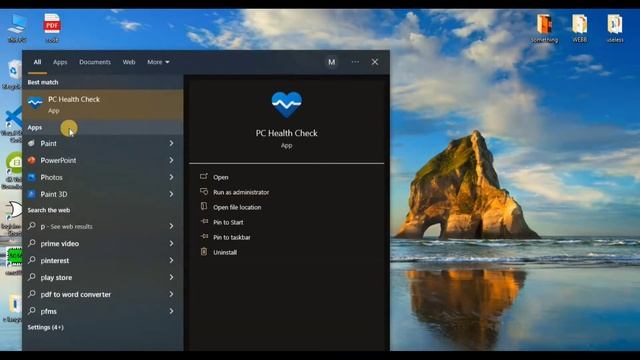
Task: Close the search panel with X
Action: pos(375,62)
